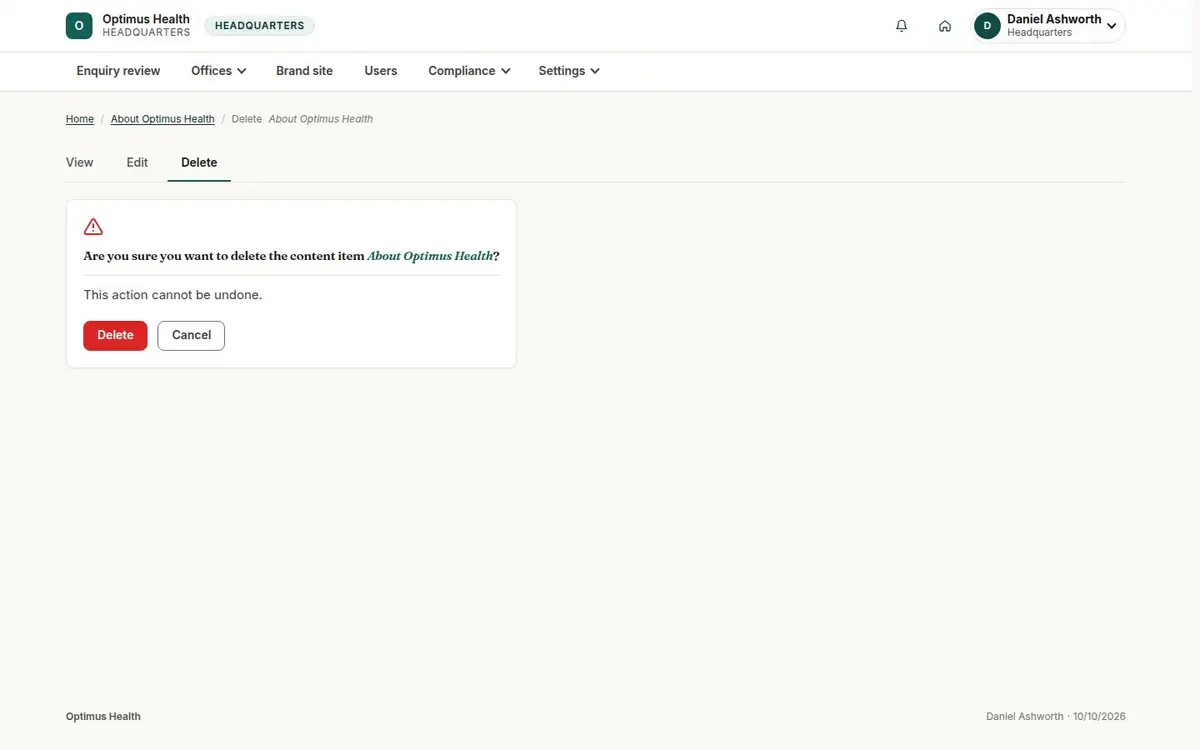
Task: Click About Optimus Health link in confirmation
Action: [x=430, y=256]
